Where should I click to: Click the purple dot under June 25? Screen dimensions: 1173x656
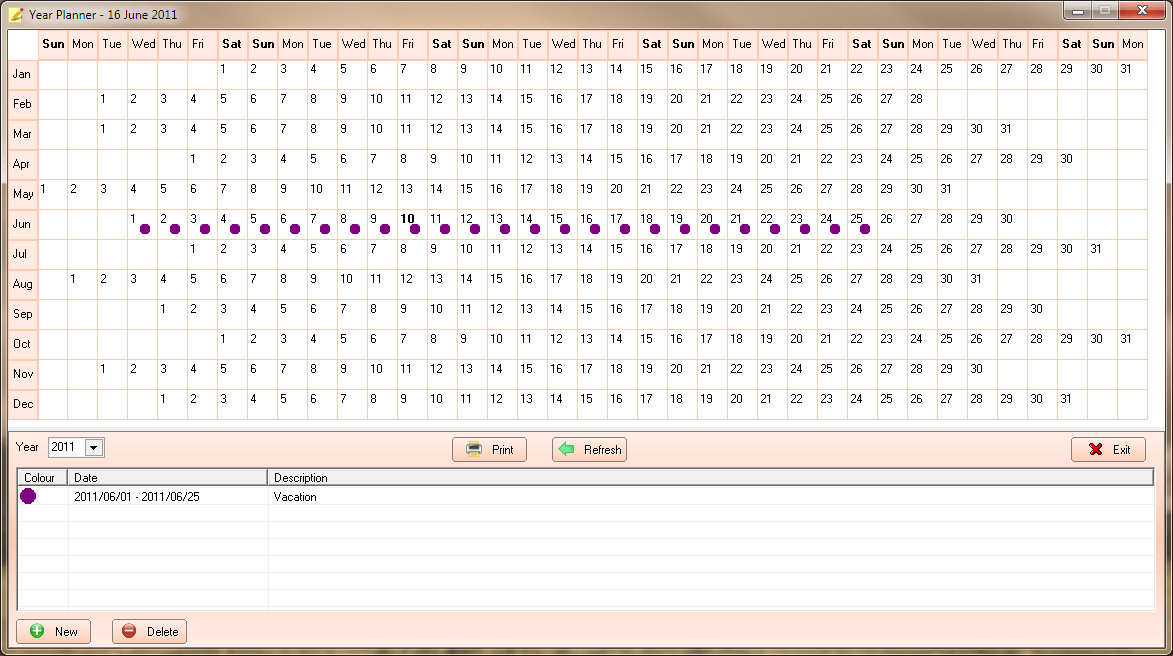coord(863,229)
